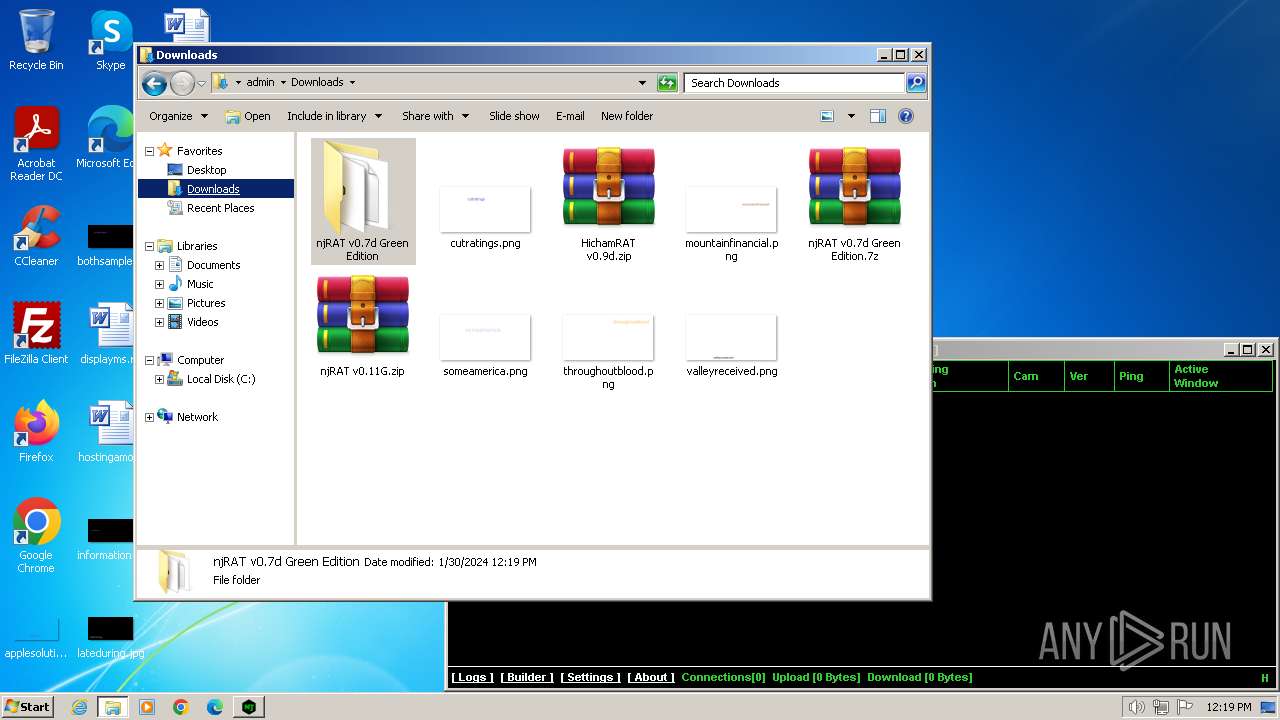Click the change view icon
Image resolution: width=1280 pixels, height=720 pixels.
(827, 116)
